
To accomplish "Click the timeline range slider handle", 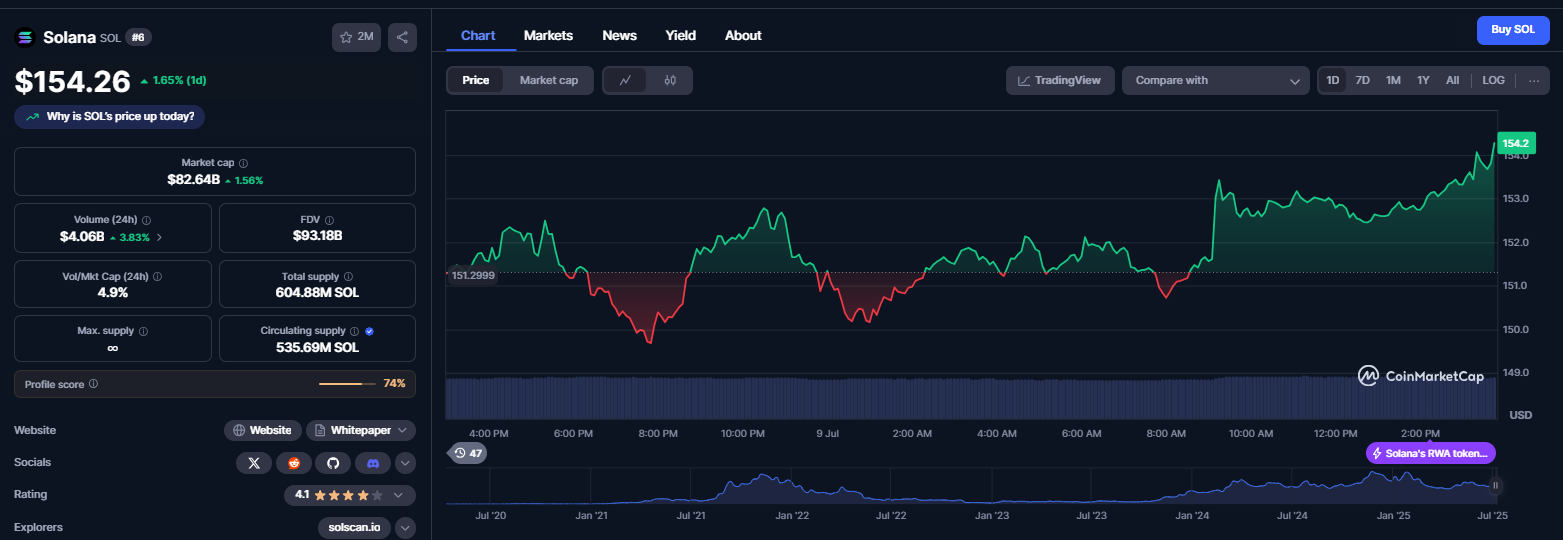I will 1496,485.
